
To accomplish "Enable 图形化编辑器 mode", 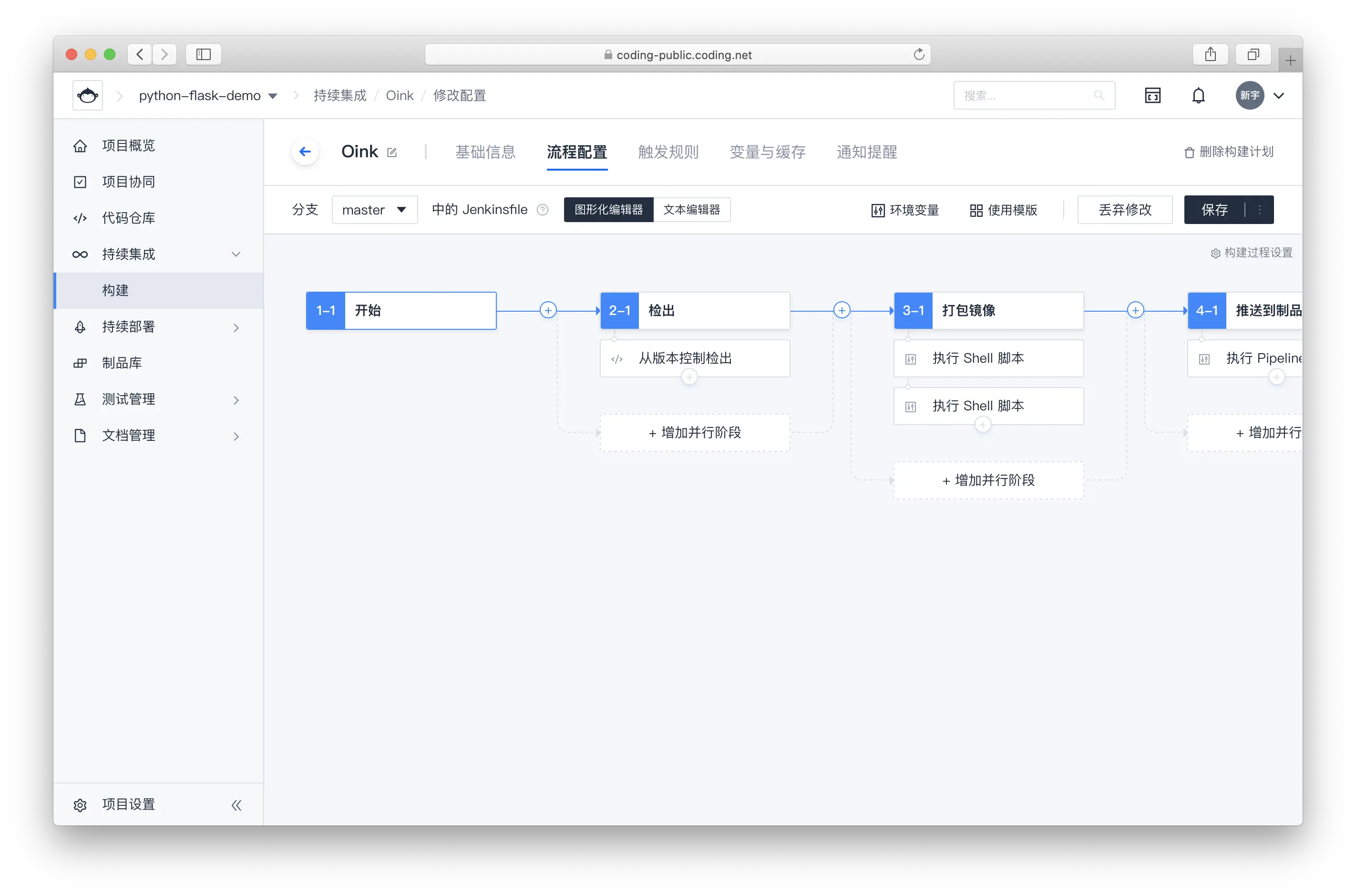I will [608, 210].
